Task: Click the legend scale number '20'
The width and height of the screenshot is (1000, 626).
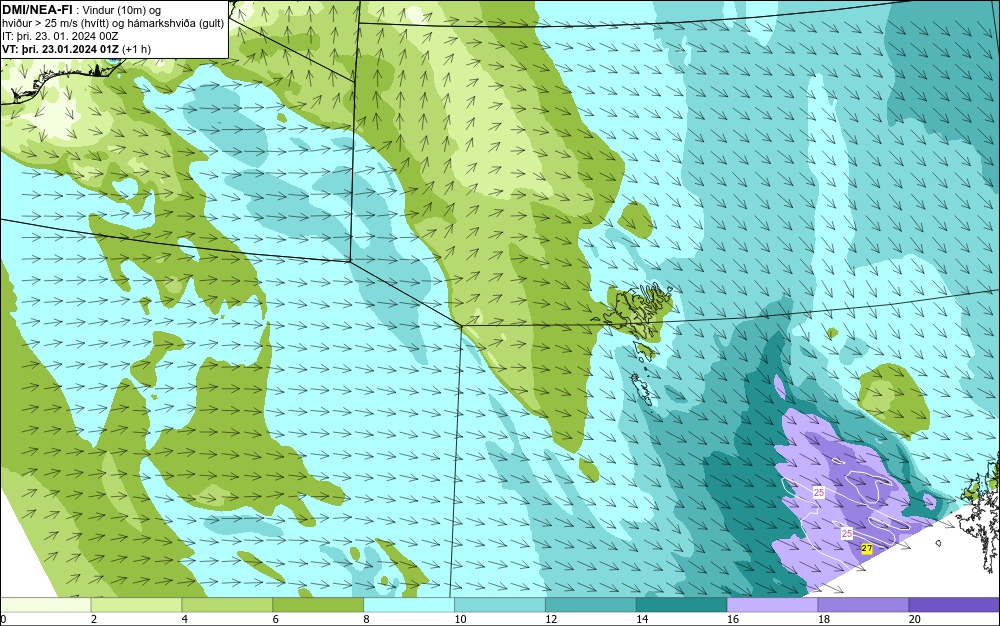Action: coord(915,619)
